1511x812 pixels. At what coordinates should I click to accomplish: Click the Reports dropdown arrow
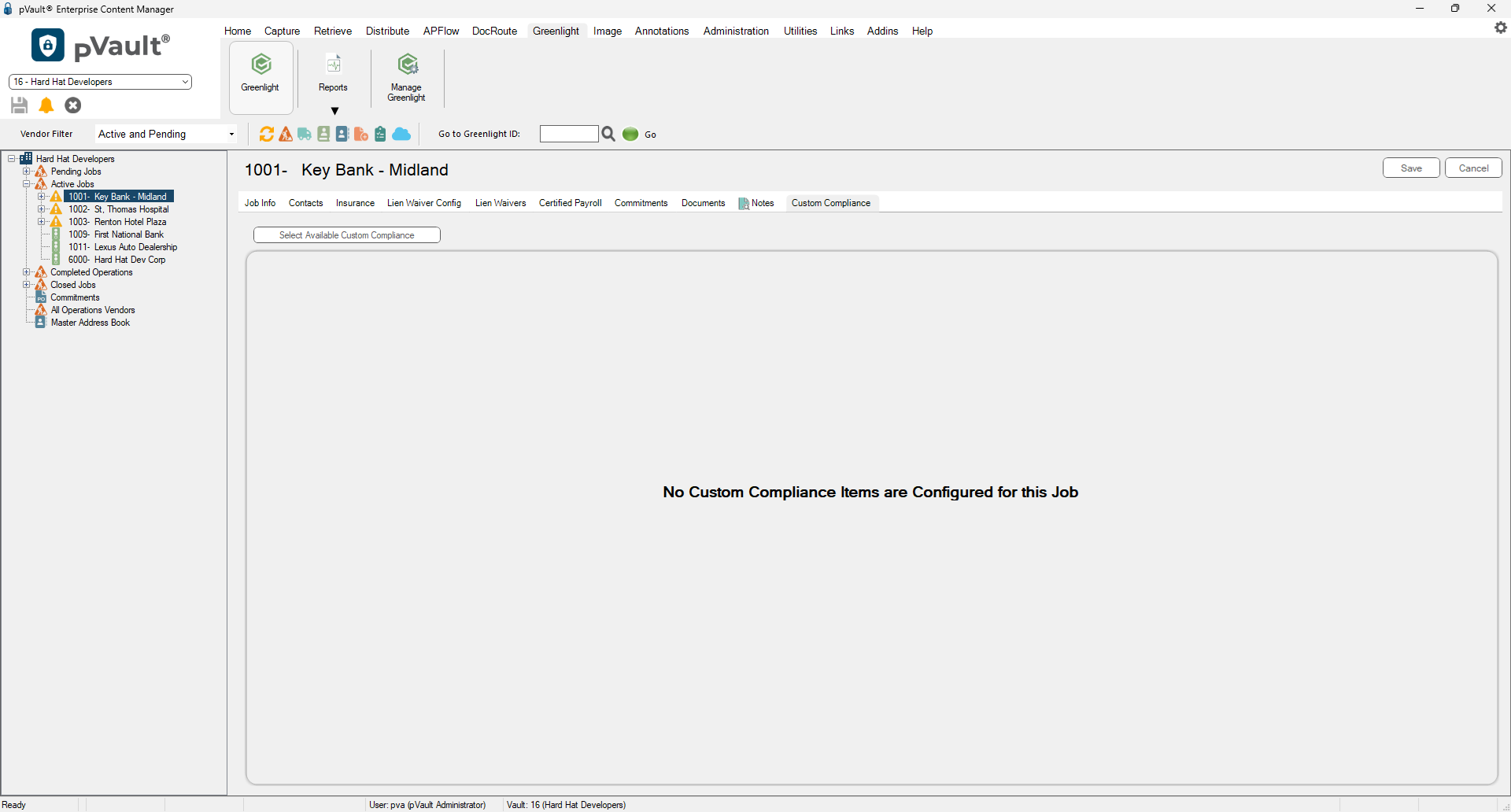pyautogui.click(x=334, y=111)
